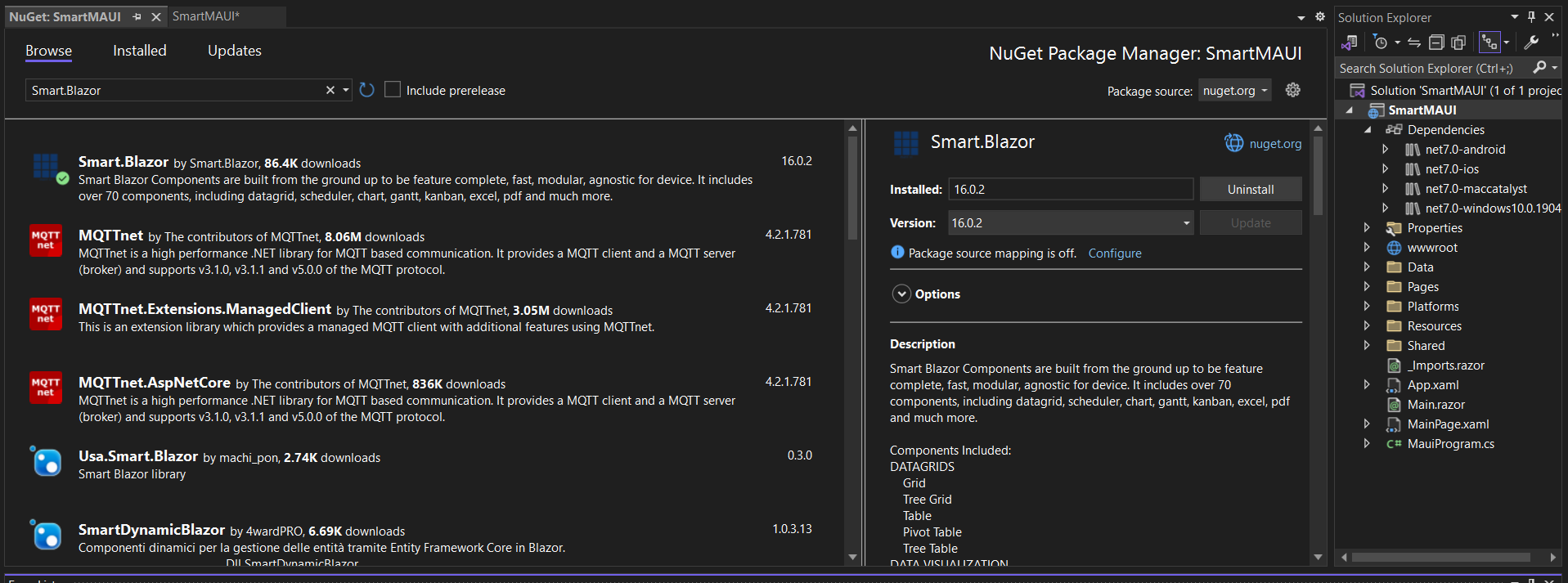Click the Pending Changes Filter clock icon
The height and width of the screenshot is (583, 1568).
coord(1381,43)
